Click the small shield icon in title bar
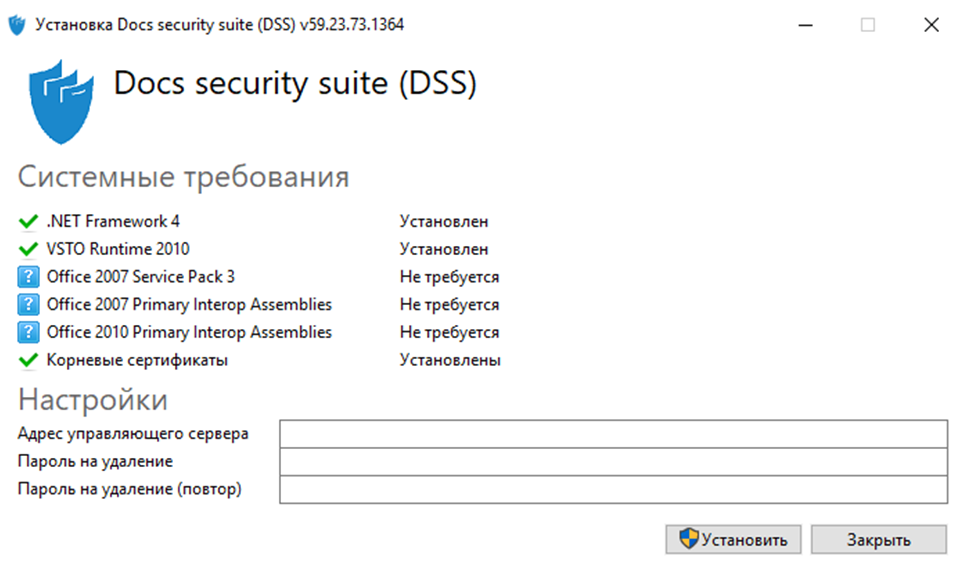The width and height of the screenshot is (972, 570). point(17,26)
